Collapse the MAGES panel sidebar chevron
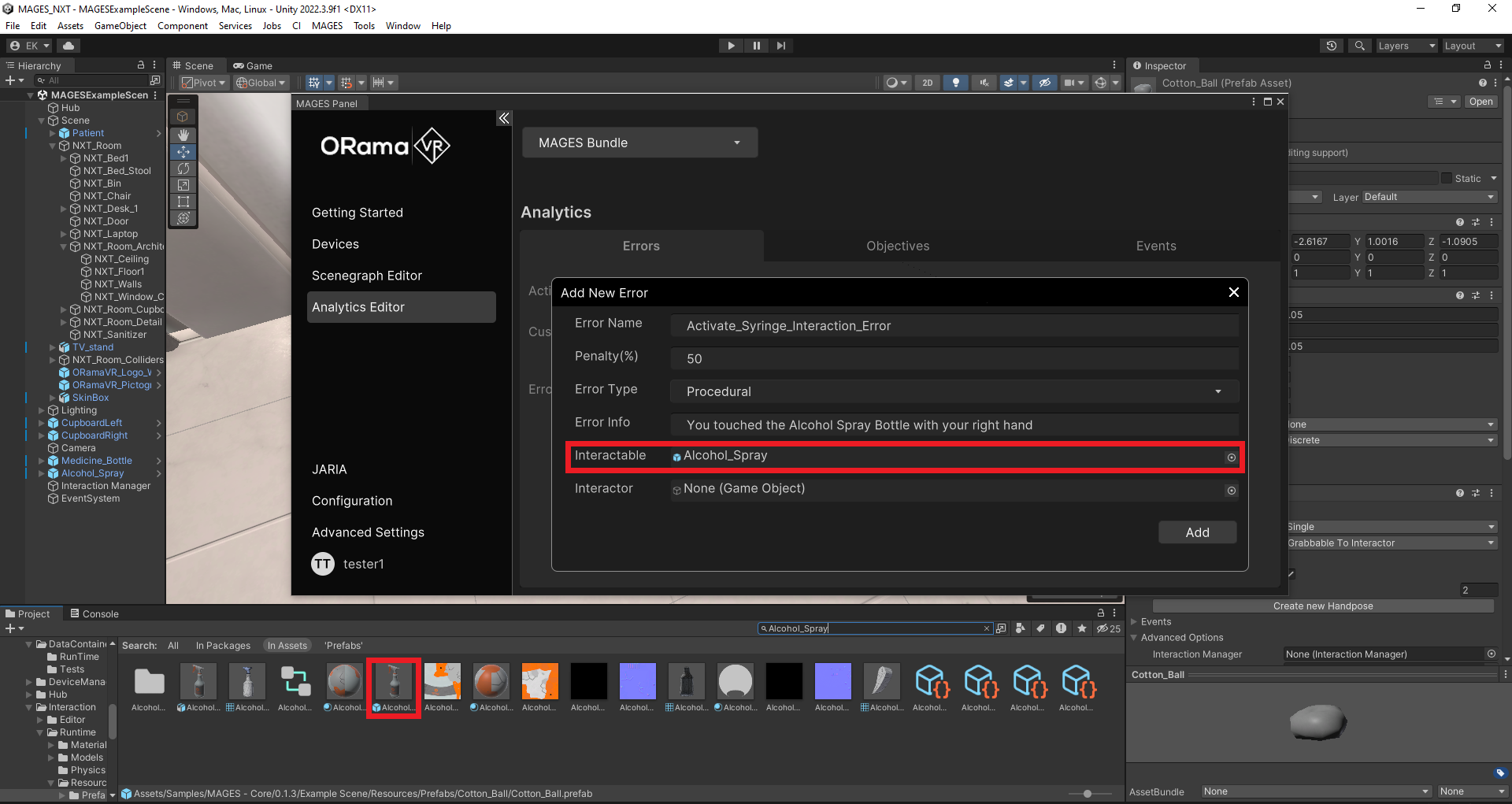The height and width of the screenshot is (804, 1512). click(x=504, y=118)
